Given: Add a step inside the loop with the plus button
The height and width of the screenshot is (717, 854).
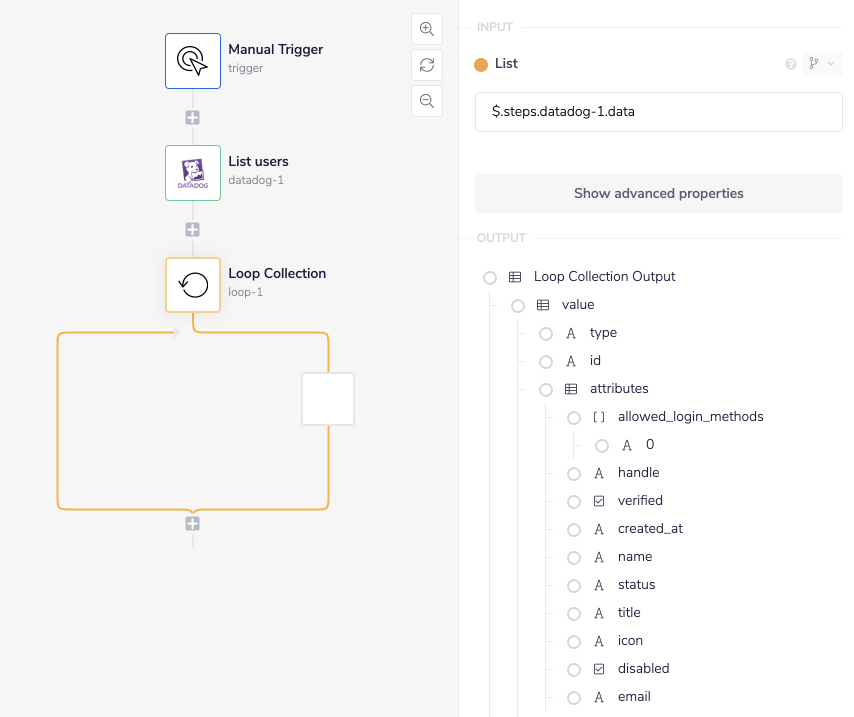Looking at the screenshot, I should point(192,523).
